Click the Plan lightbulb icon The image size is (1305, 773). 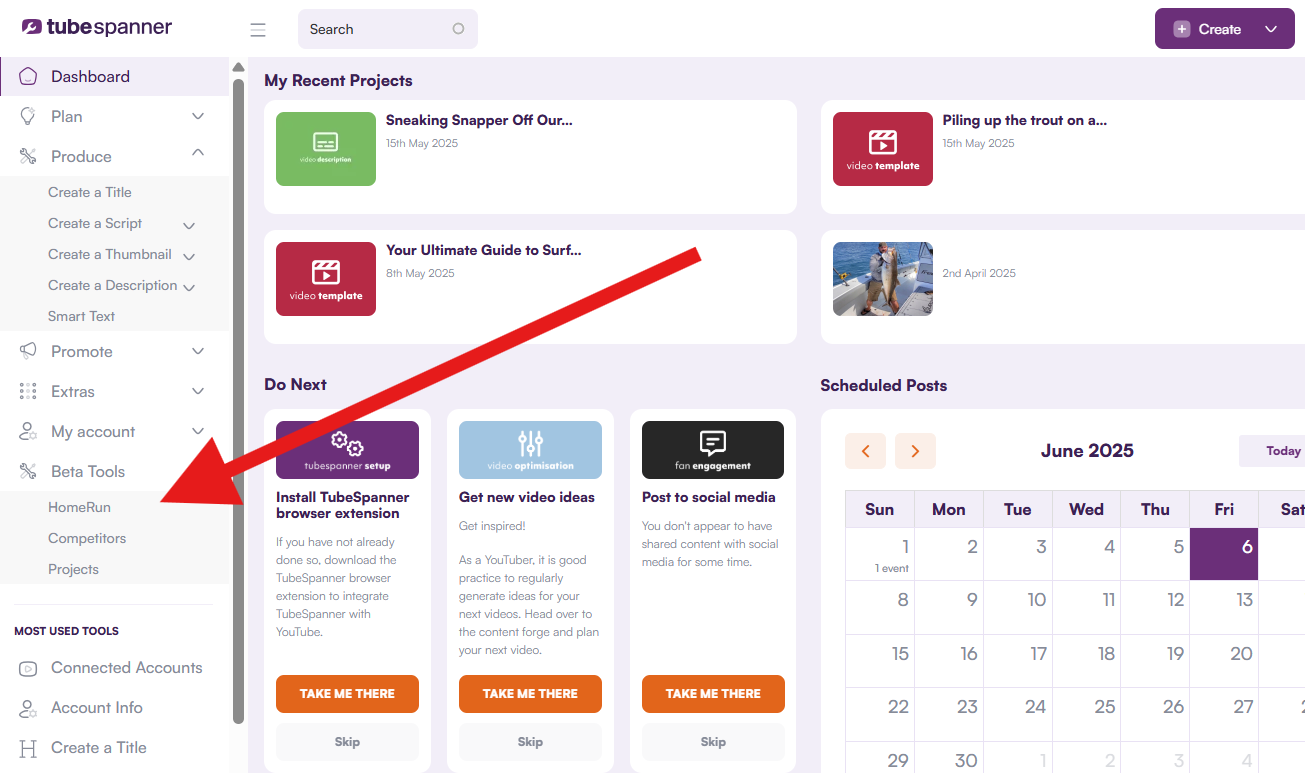[x=28, y=117]
